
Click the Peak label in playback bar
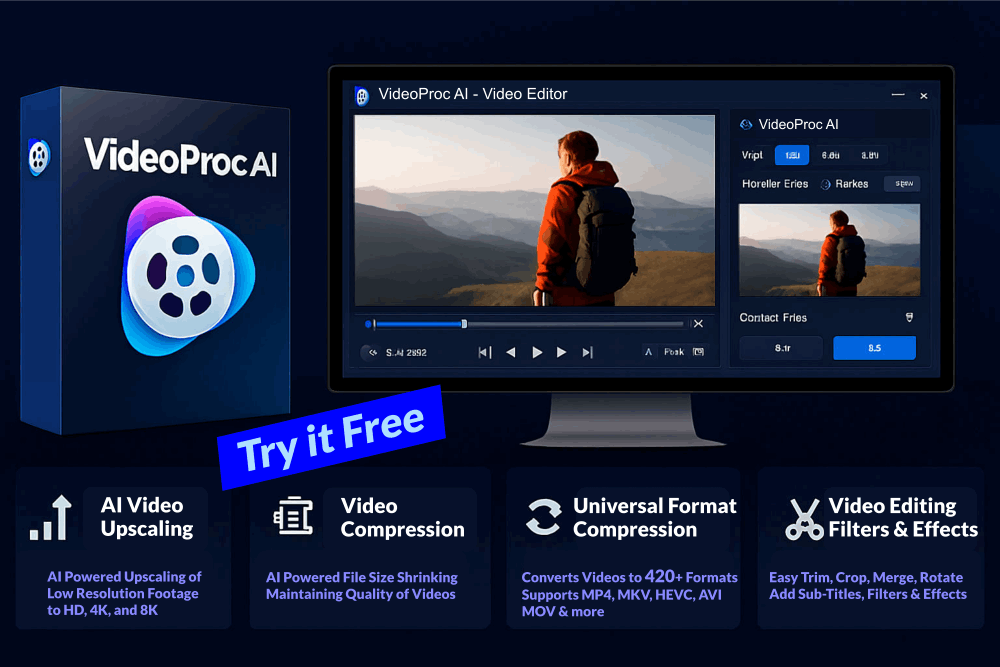673,352
